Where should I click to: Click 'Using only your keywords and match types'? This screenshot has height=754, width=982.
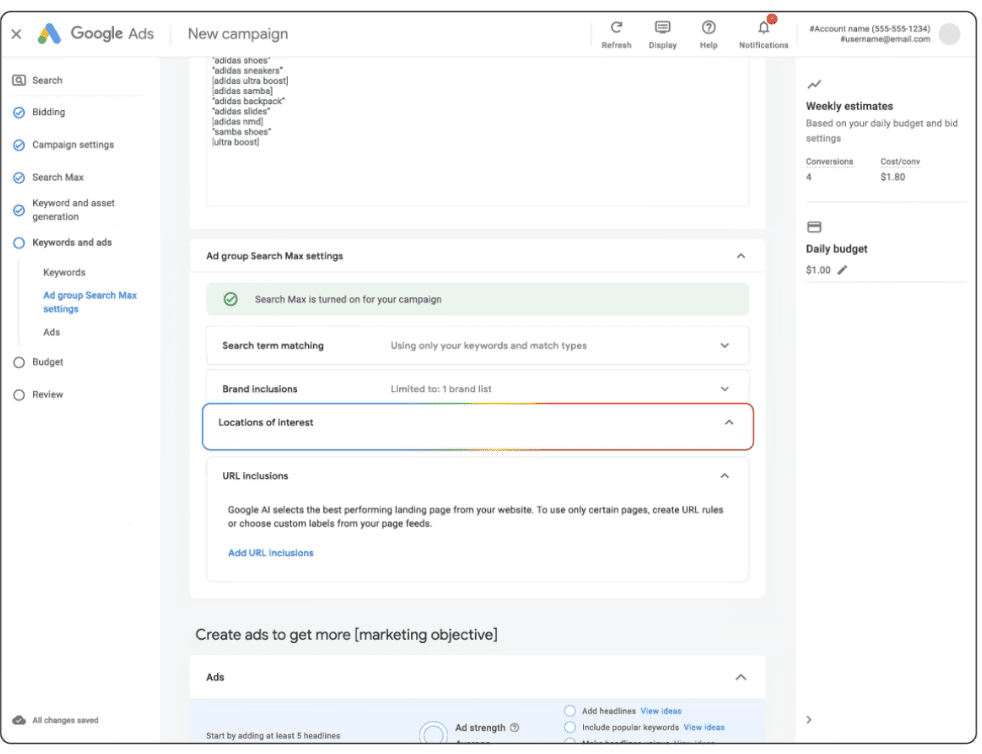pos(488,346)
